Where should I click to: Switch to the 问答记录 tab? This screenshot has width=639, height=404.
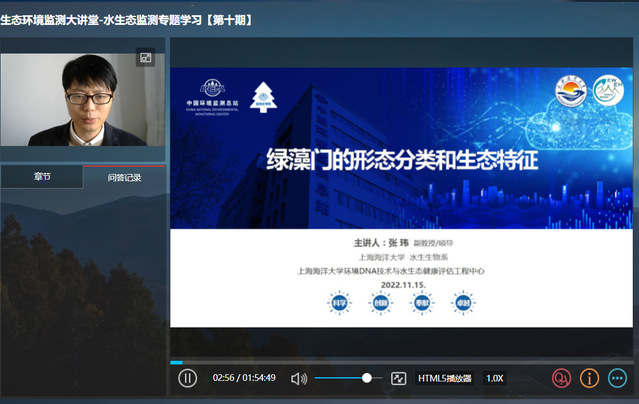tap(125, 177)
